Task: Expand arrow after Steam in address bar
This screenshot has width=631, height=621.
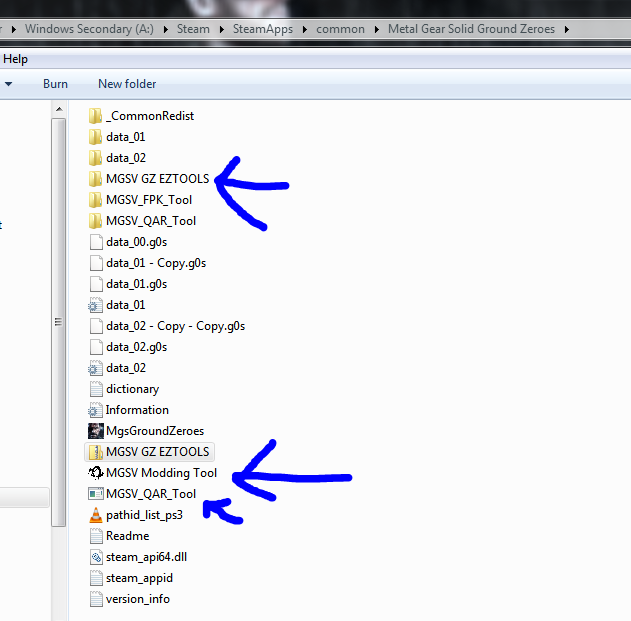Action: [221, 29]
